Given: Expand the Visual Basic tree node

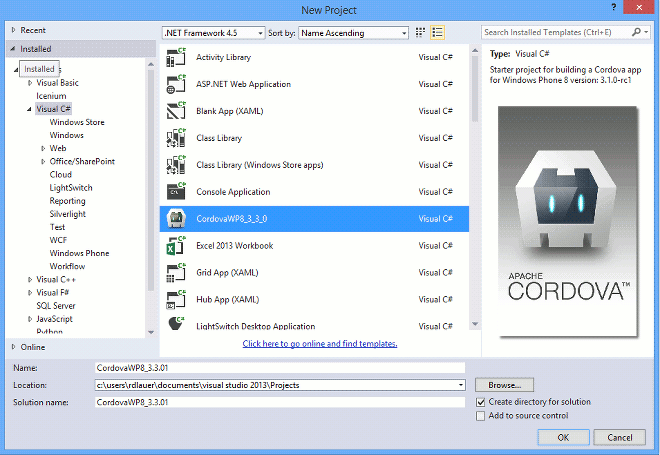Looking at the screenshot, I should point(30,83).
